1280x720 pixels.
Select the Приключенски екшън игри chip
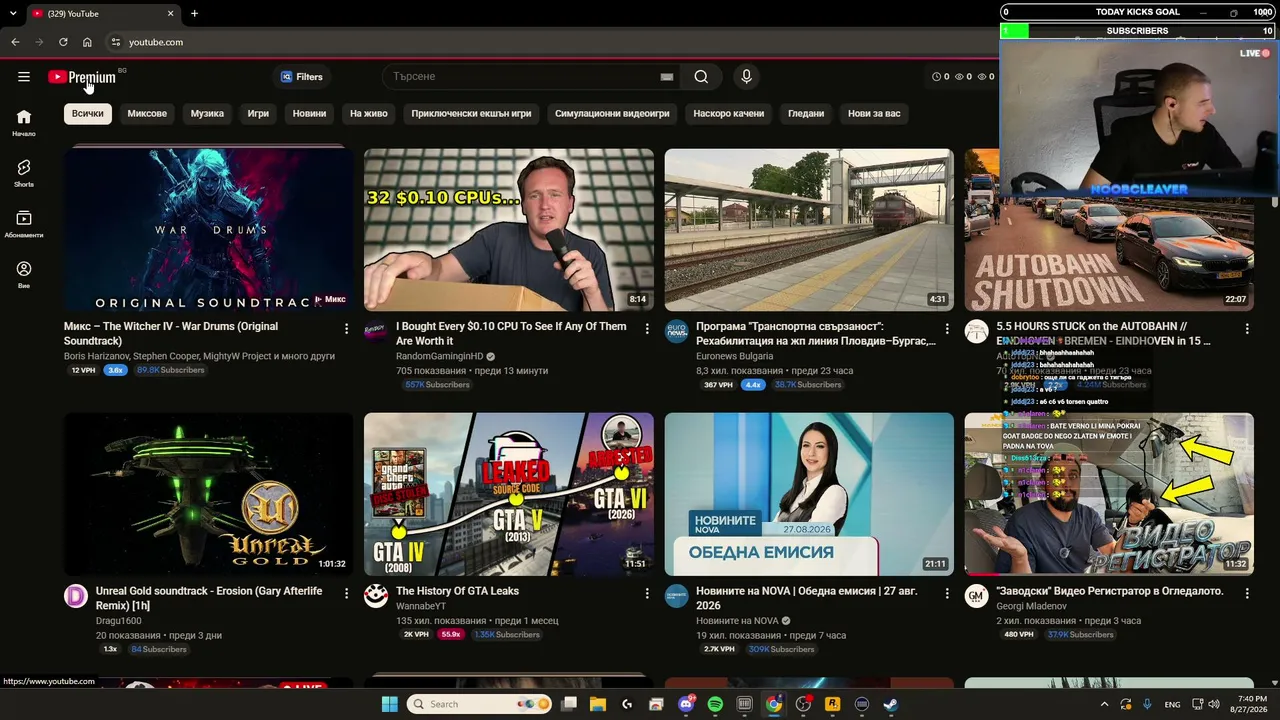(x=471, y=114)
